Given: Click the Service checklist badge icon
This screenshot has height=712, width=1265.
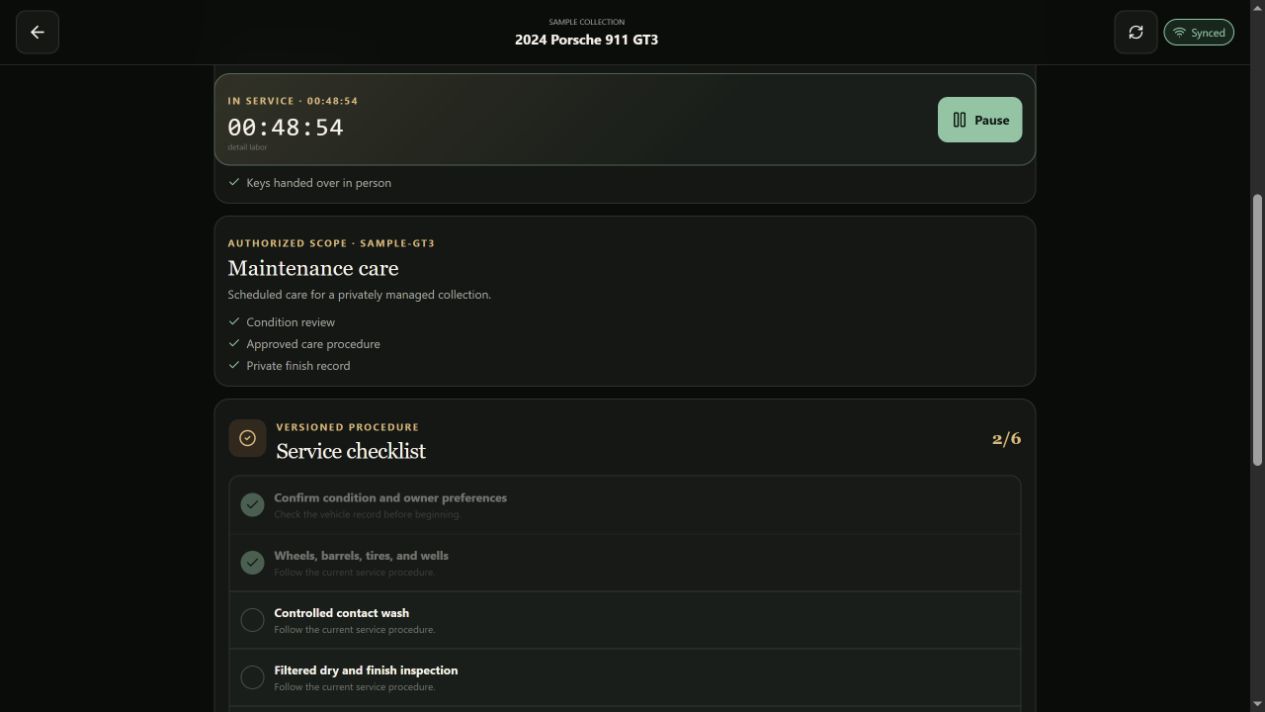Looking at the screenshot, I should point(247,438).
